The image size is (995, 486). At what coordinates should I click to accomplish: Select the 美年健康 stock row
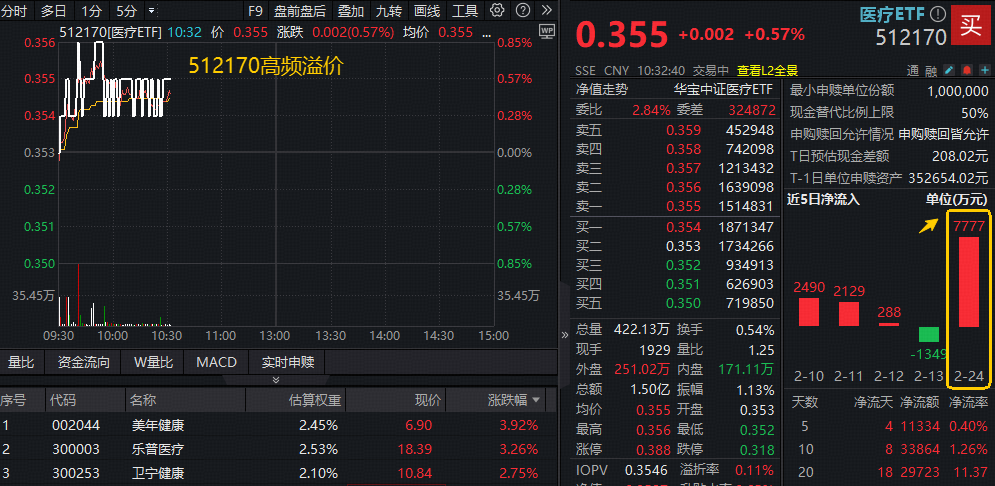pyautogui.click(x=158, y=425)
